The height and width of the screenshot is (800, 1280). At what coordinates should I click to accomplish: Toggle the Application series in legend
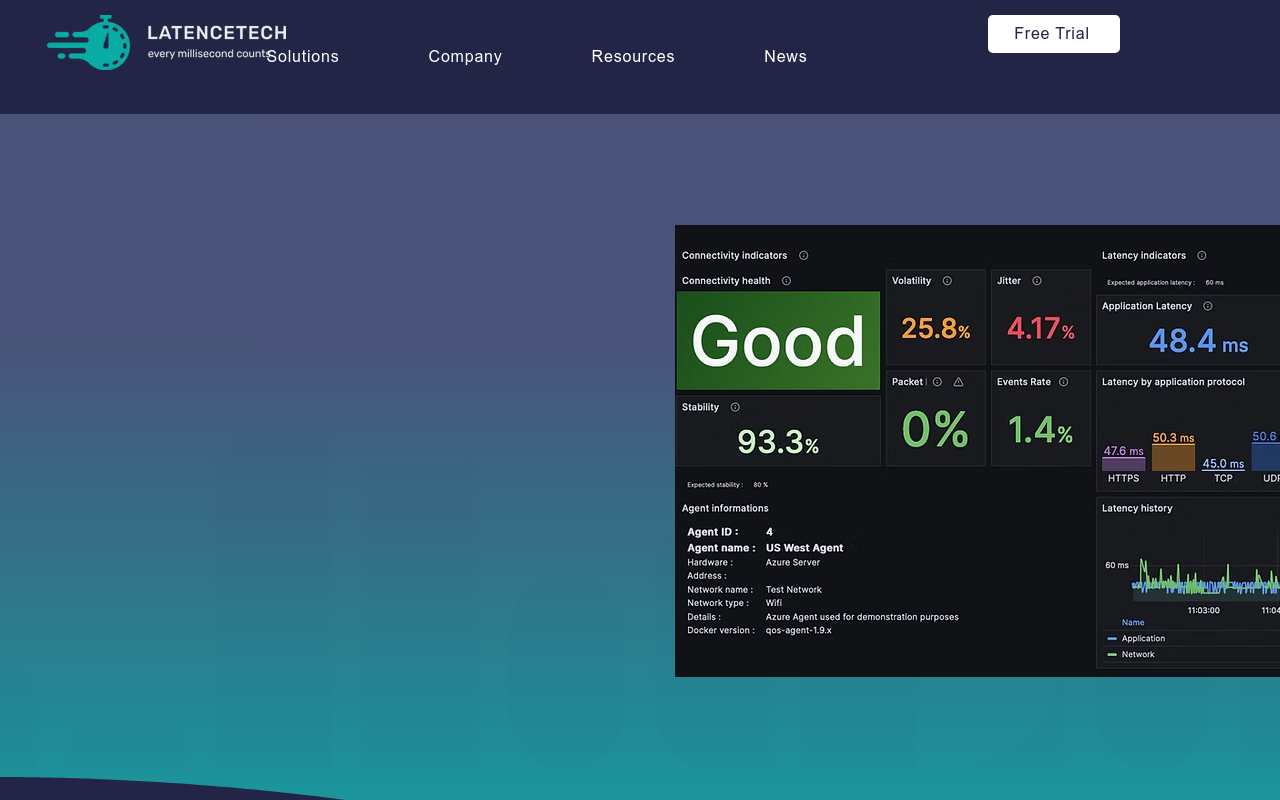tap(1143, 638)
